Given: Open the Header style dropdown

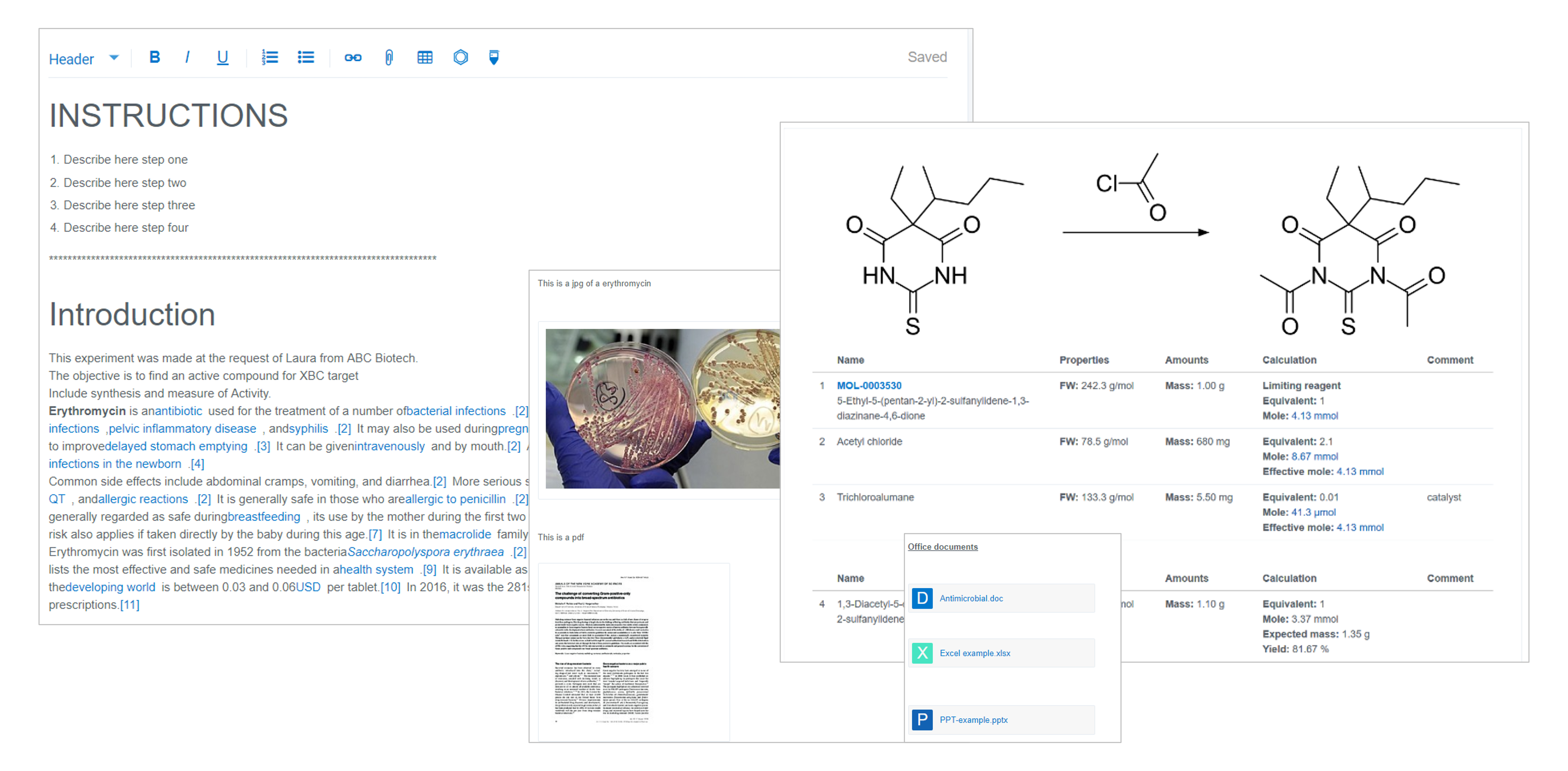Looking at the screenshot, I should (x=83, y=59).
